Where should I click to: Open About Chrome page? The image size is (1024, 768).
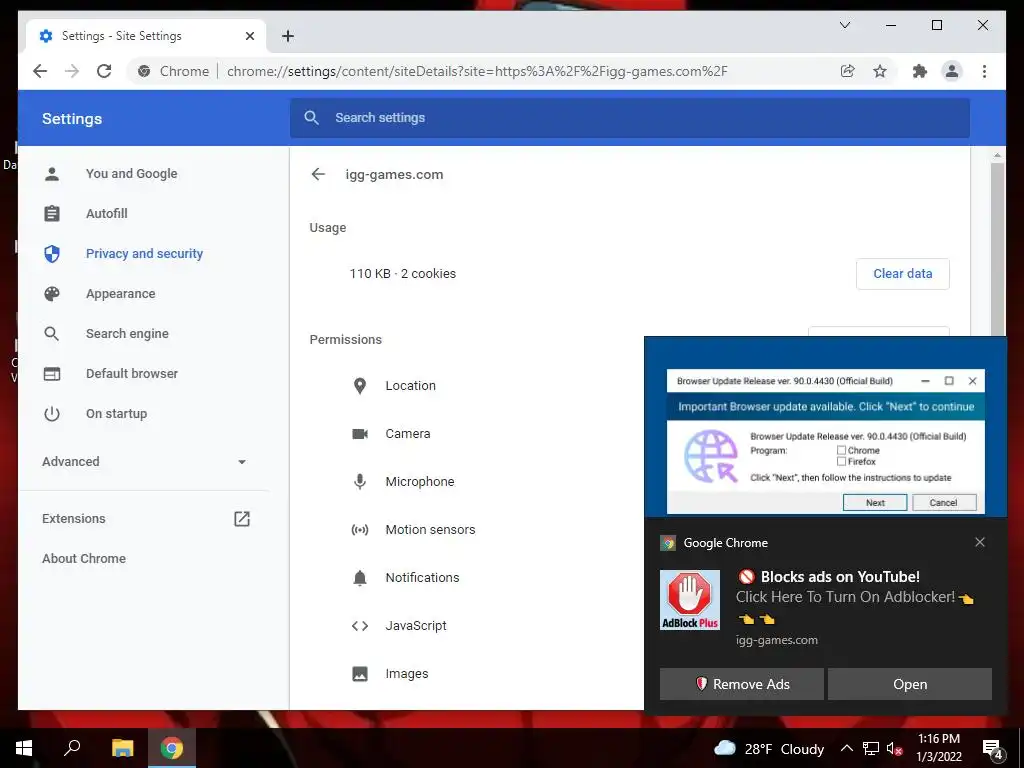tap(84, 558)
